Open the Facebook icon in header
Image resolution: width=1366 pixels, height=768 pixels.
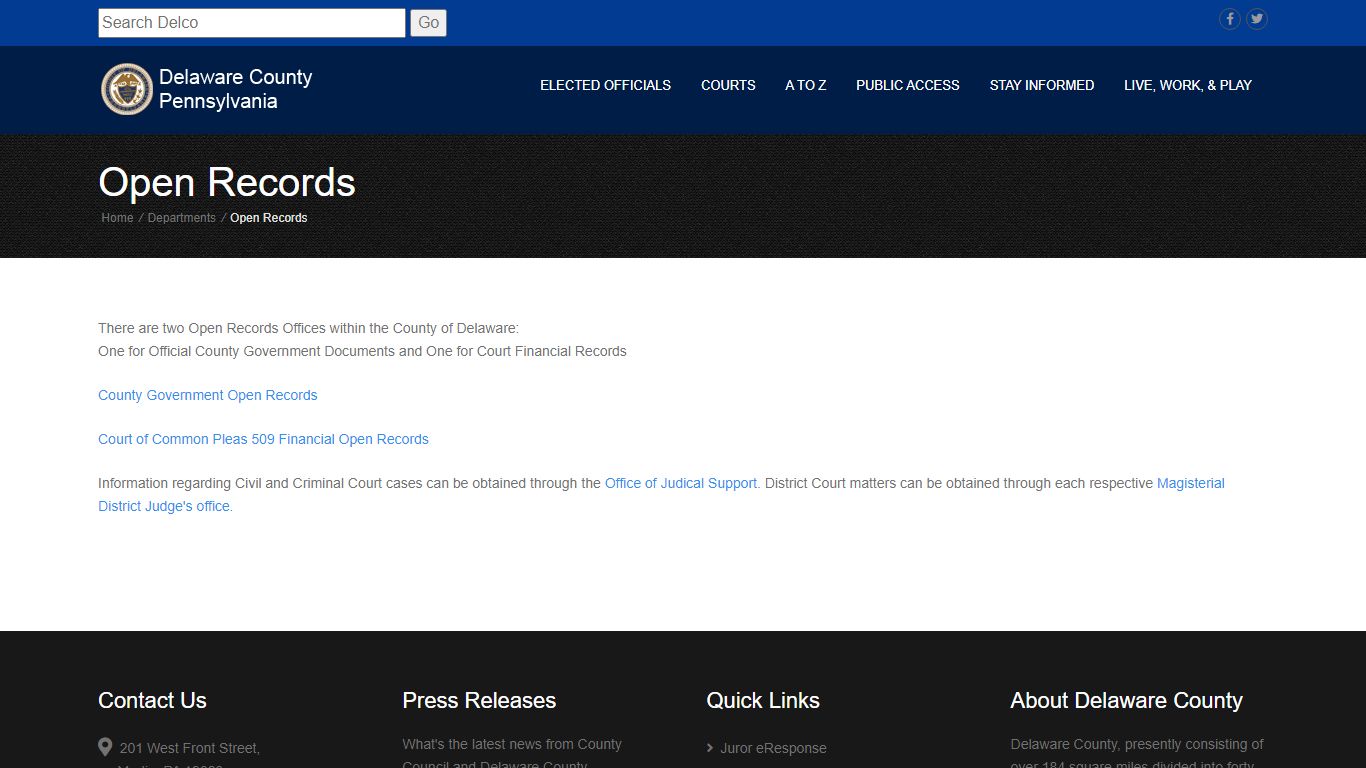(1229, 19)
